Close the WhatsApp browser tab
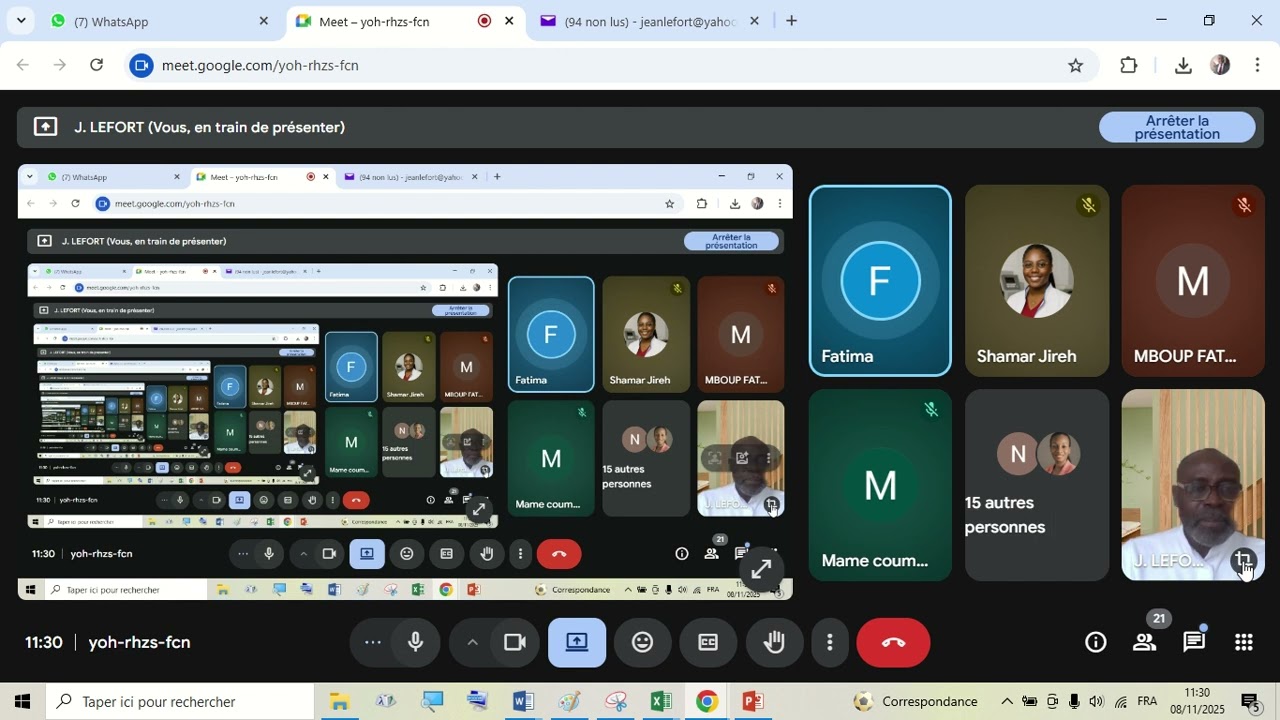 [264, 21]
